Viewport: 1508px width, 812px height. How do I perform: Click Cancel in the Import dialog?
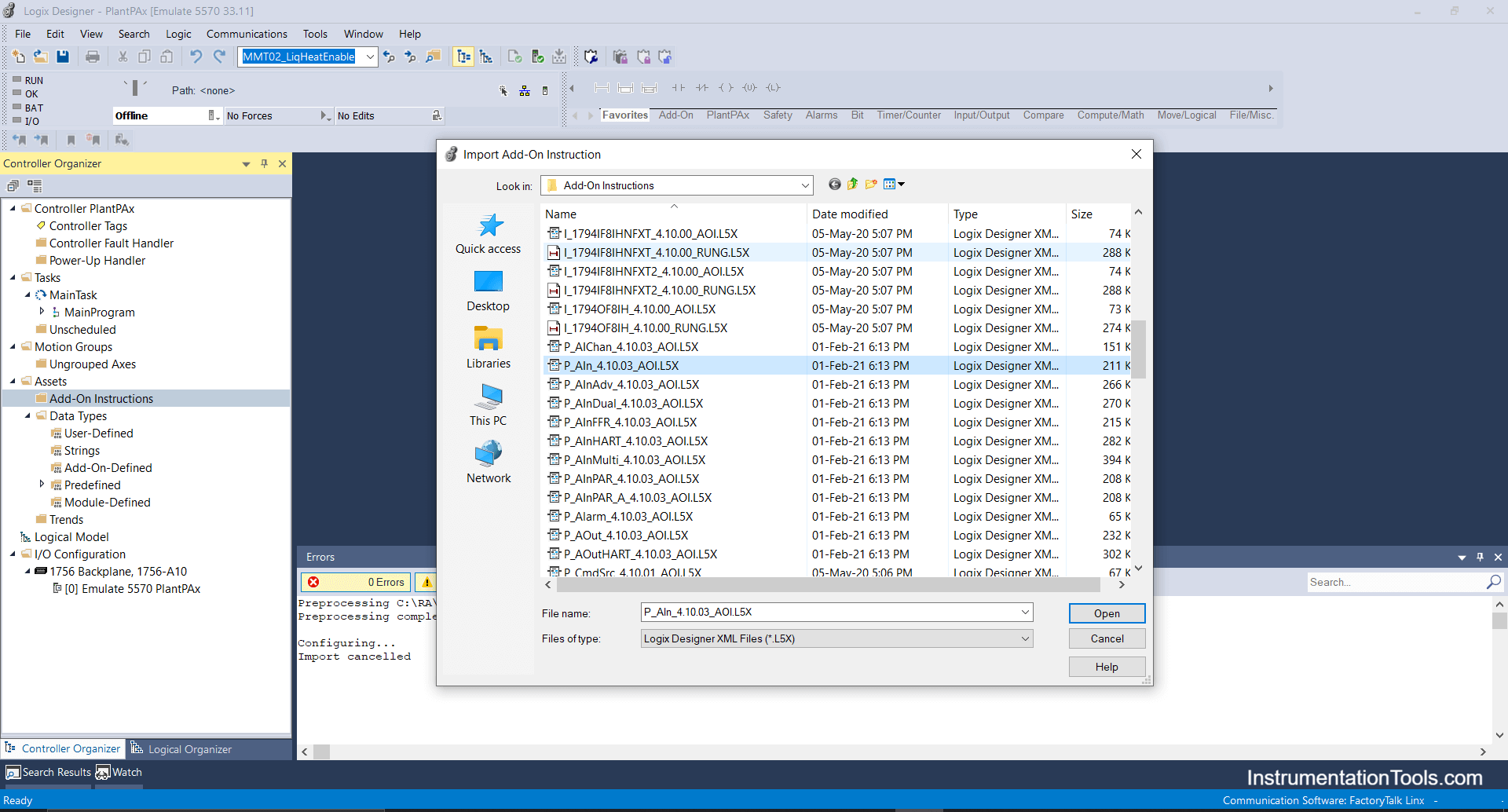[1107, 638]
